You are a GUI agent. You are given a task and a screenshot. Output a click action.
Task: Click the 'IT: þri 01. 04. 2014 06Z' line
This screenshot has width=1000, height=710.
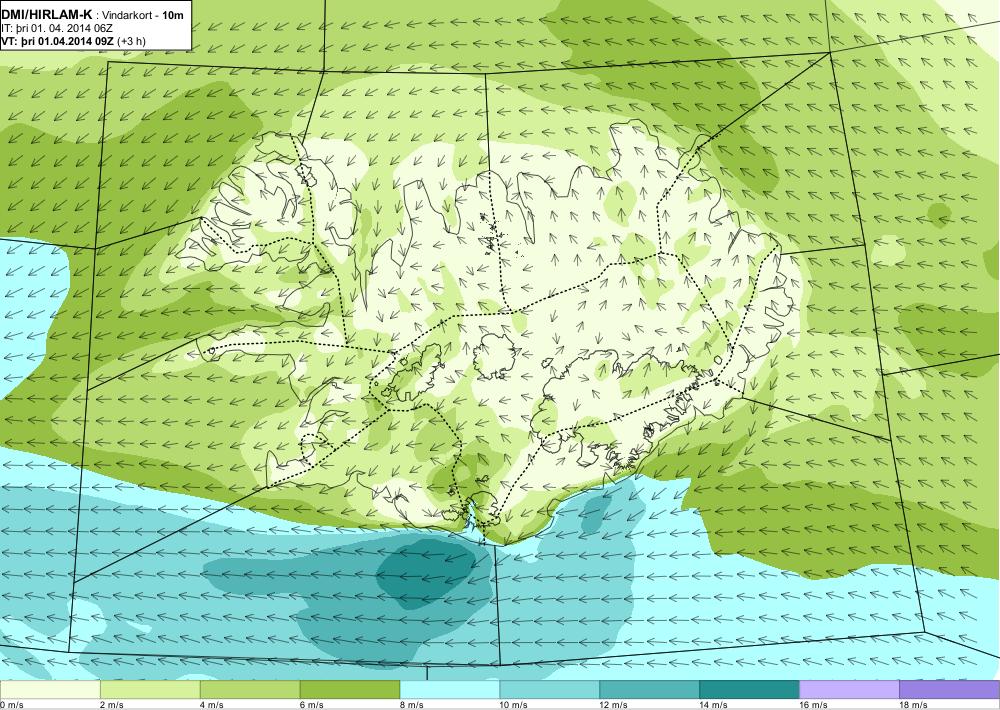coord(57,29)
